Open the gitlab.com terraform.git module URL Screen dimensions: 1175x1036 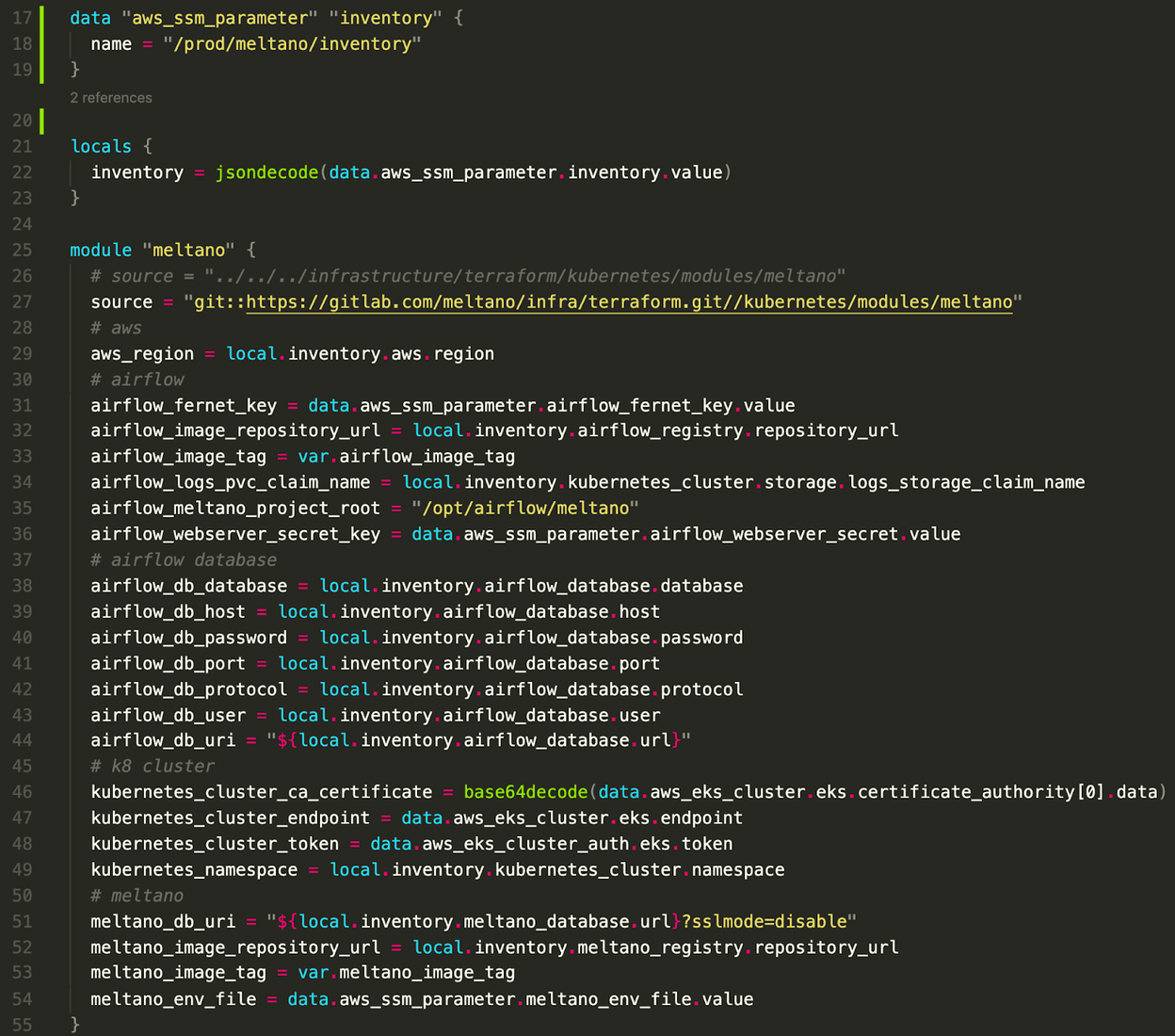click(621, 301)
